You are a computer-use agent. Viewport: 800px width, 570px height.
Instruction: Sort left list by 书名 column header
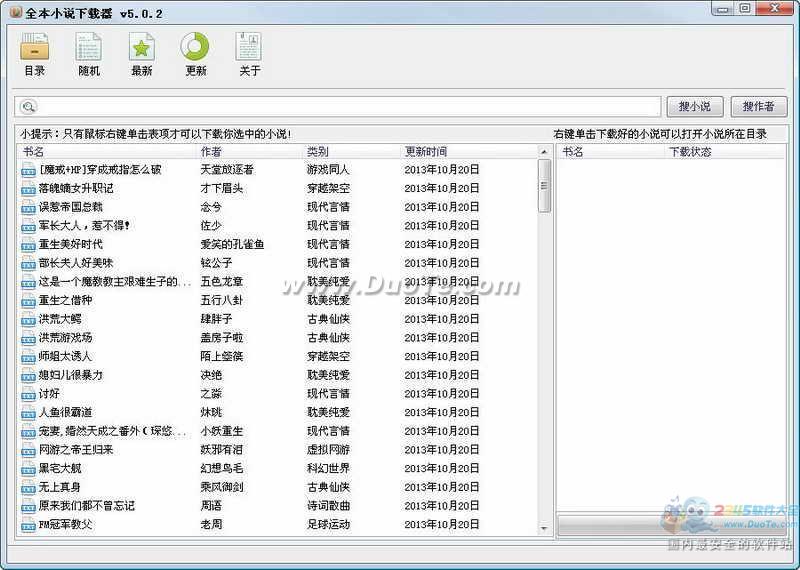pos(107,152)
